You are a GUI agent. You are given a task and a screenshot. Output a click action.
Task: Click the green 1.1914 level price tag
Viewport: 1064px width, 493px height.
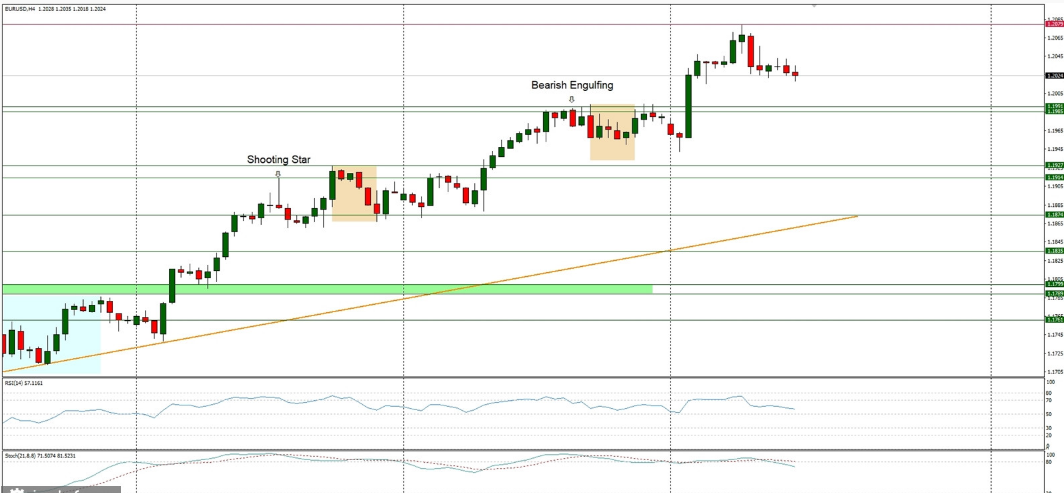coord(1053,177)
